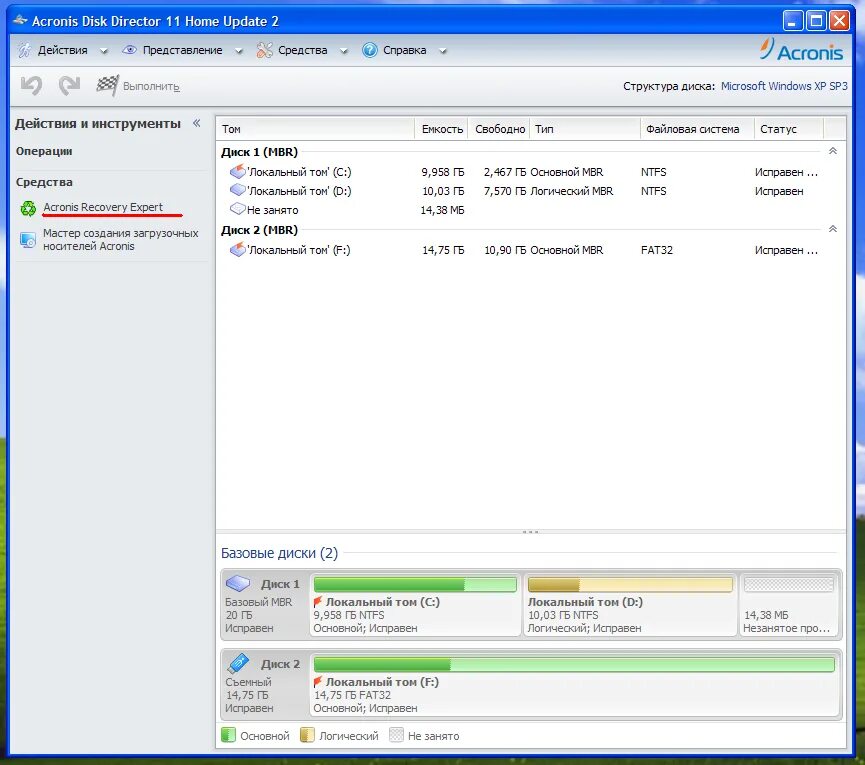Select the 'Локальный том' (C:) row name
Image resolution: width=865 pixels, height=765 pixels.
coord(299,172)
